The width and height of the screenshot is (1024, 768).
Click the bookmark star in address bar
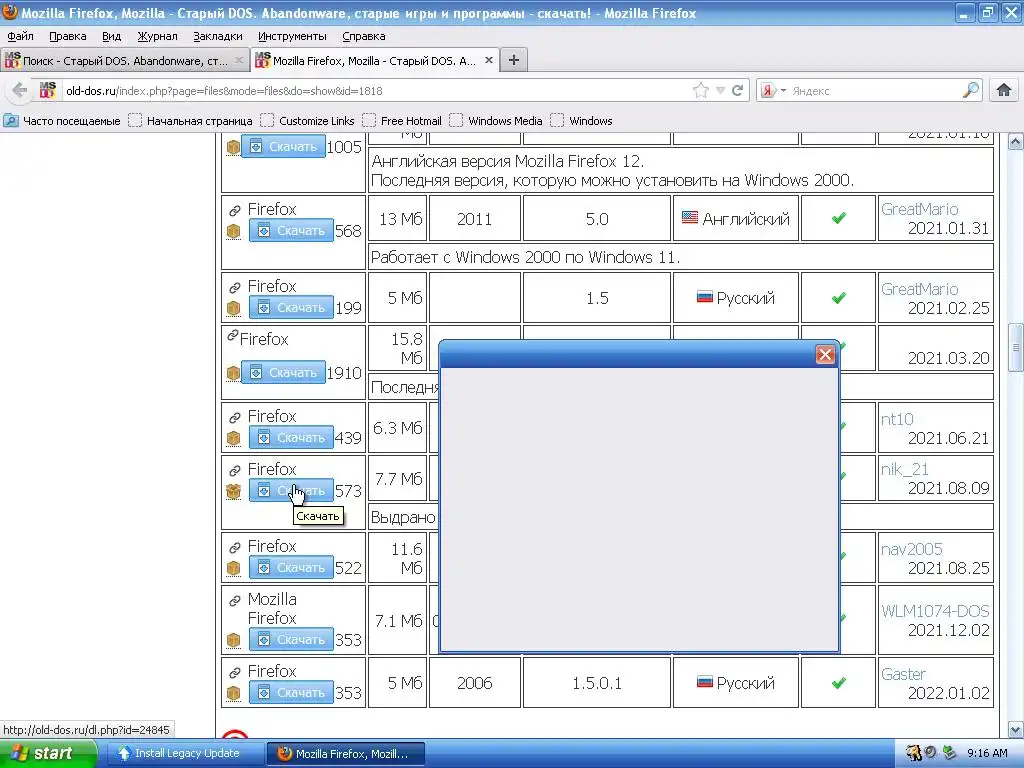click(701, 90)
